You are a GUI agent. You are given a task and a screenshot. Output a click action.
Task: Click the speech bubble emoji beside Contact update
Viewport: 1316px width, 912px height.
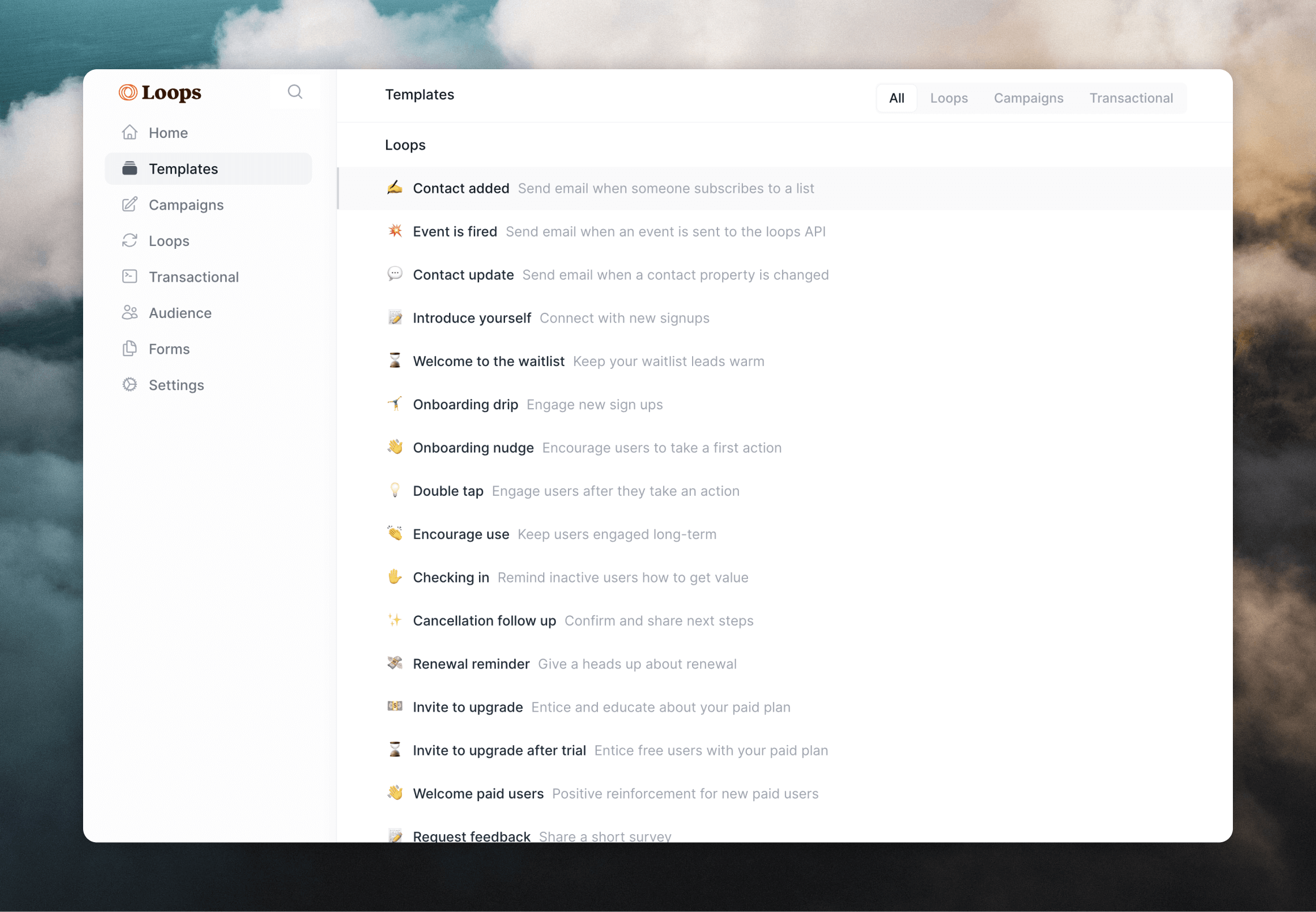[395, 274]
